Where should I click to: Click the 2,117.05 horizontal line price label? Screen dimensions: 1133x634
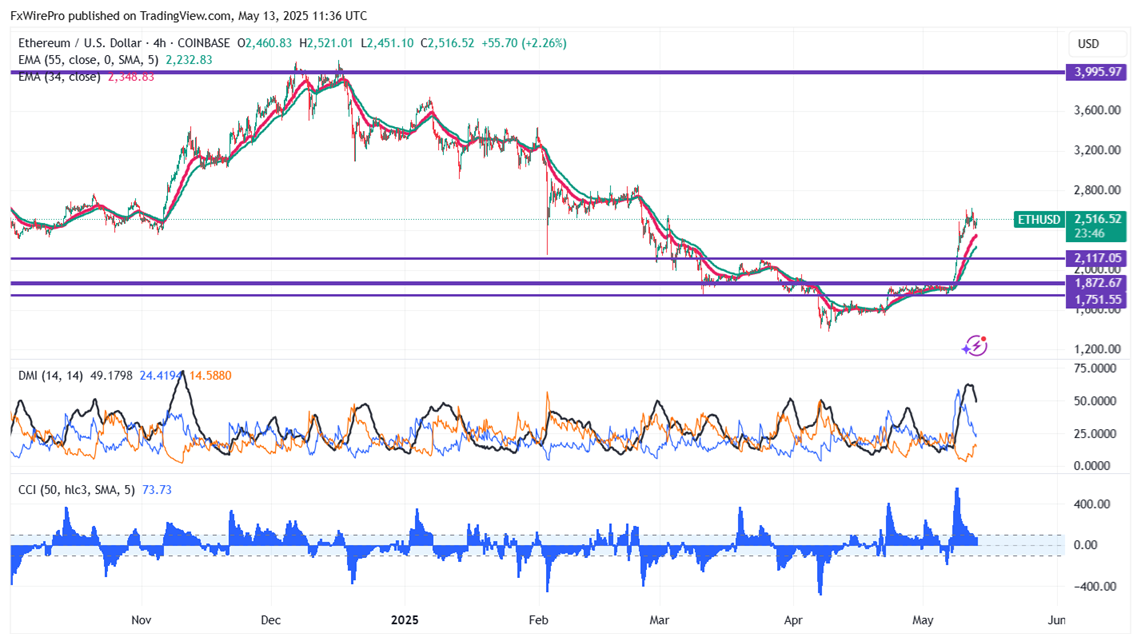[x=1097, y=258]
